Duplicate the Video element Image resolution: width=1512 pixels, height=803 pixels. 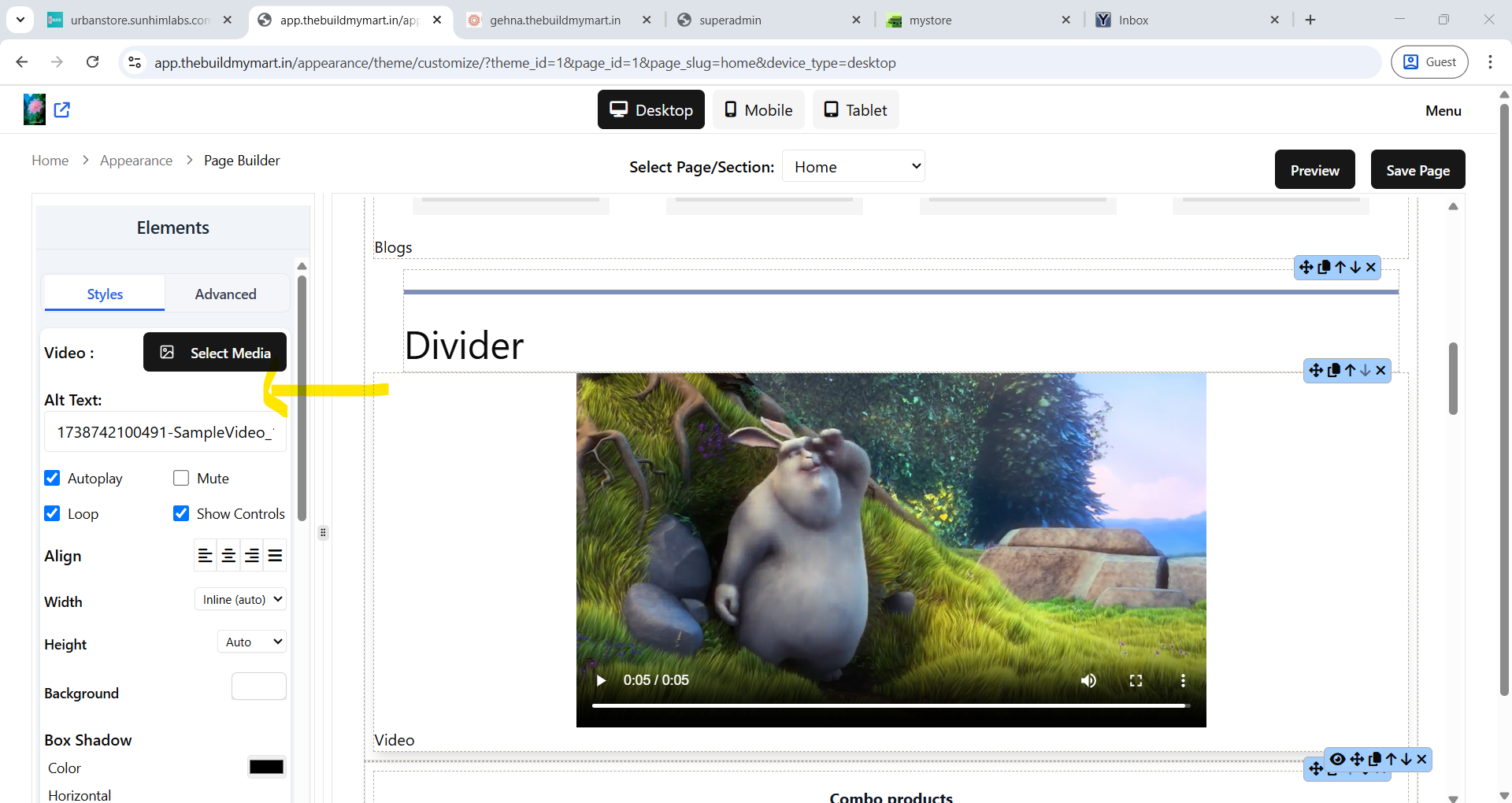(1334, 370)
